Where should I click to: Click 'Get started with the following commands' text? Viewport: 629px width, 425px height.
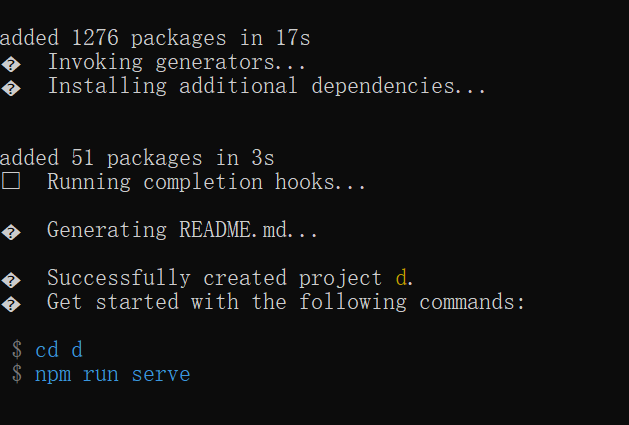pos(285,302)
